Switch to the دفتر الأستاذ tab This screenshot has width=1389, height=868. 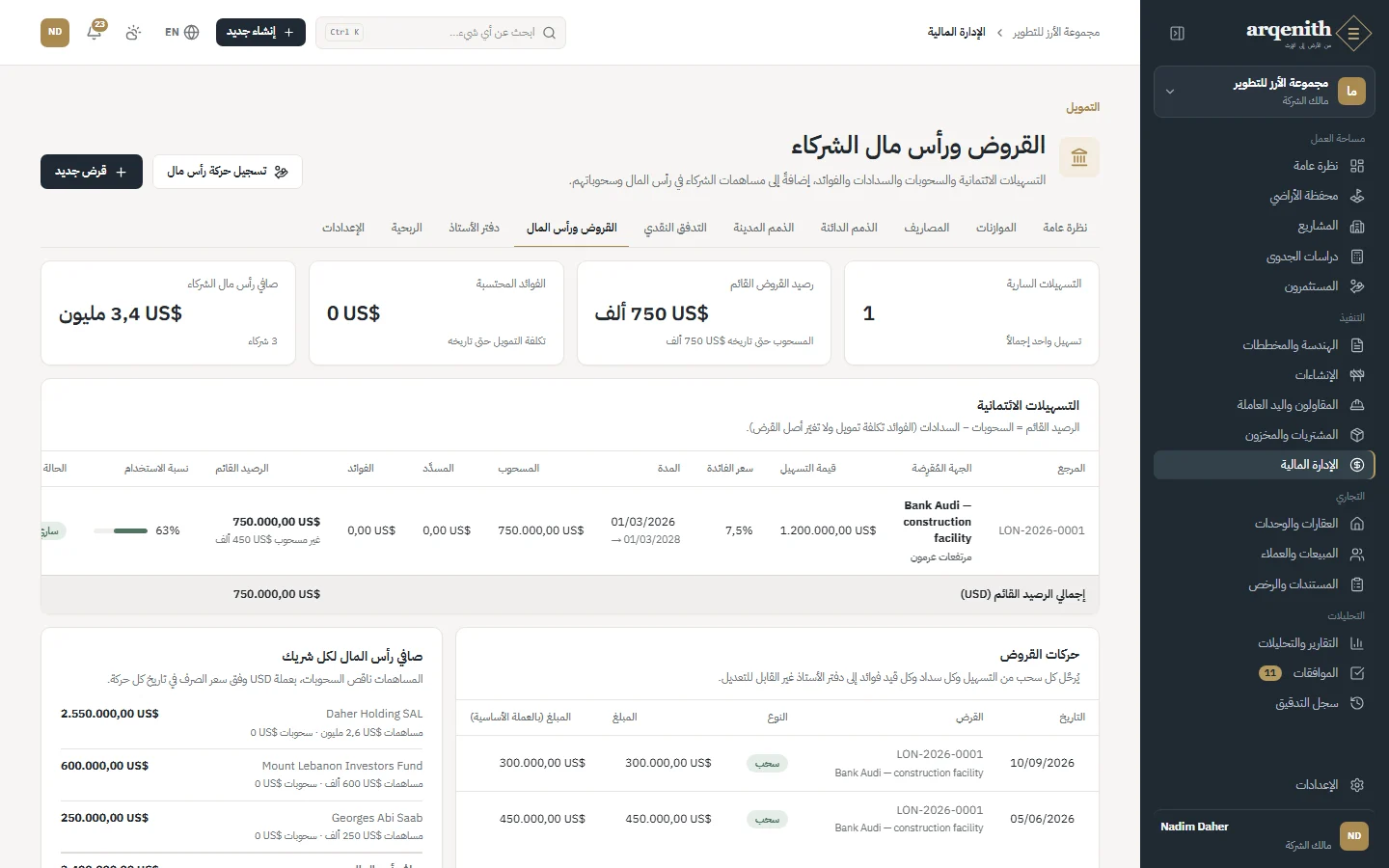[474, 228]
